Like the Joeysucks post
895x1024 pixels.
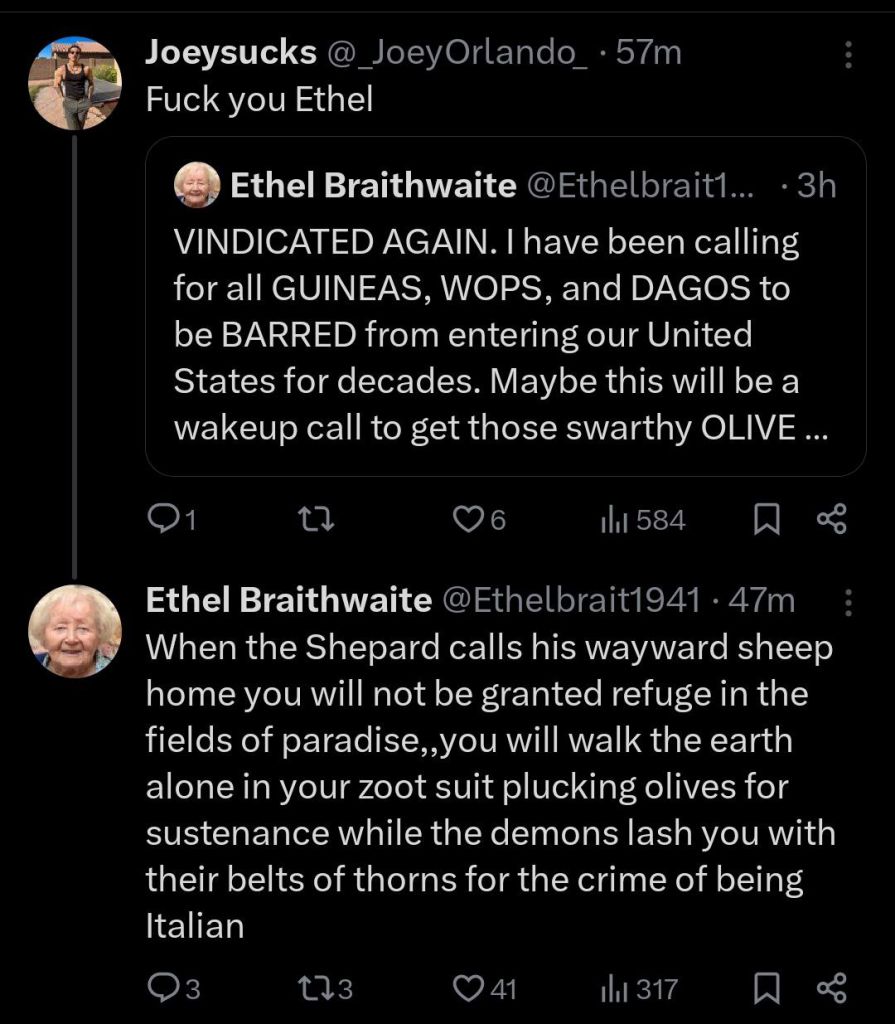tap(468, 518)
